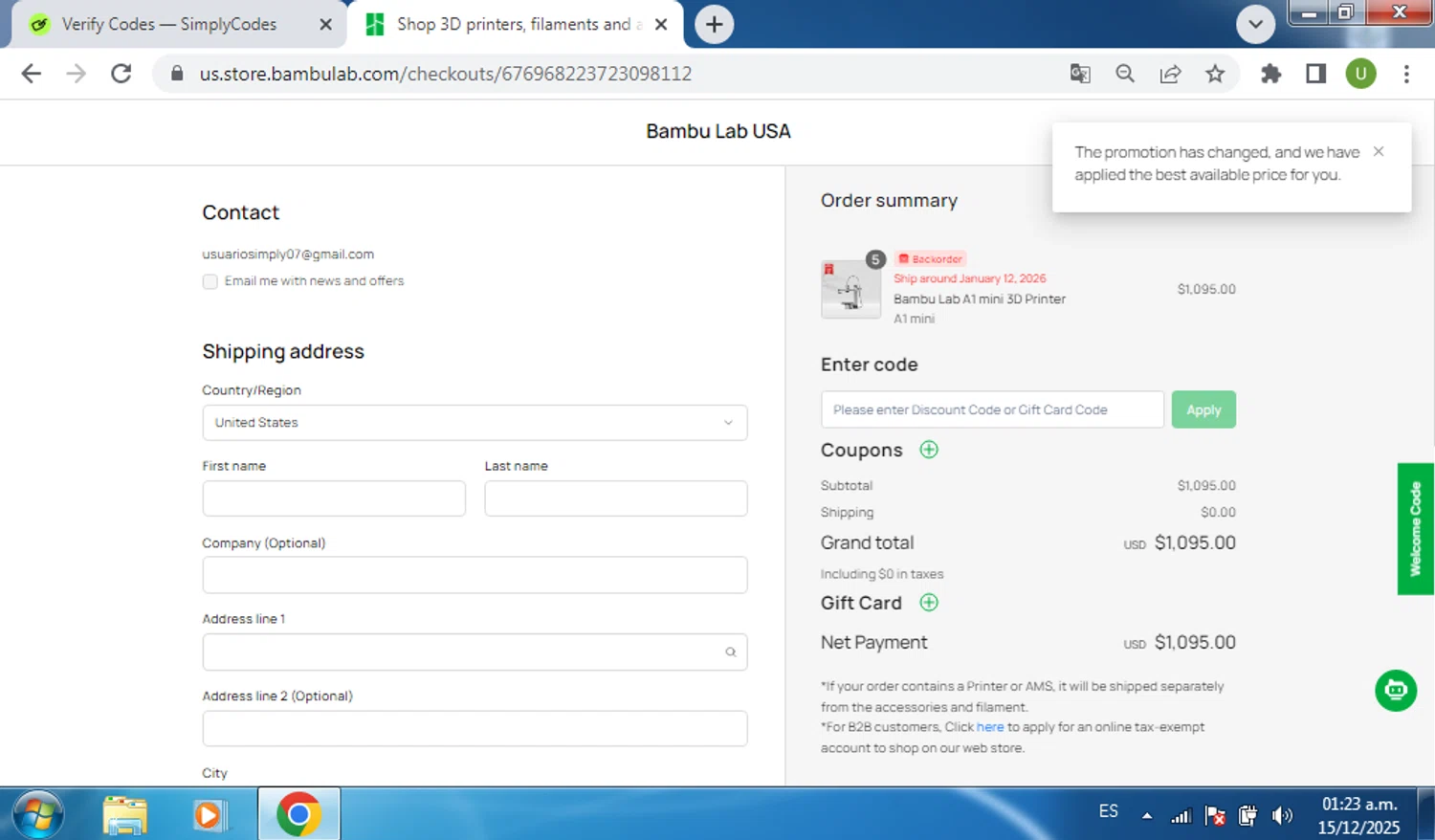The height and width of the screenshot is (840, 1435).
Task: Apply the discount code
Action: pyautogui.click(x=1203, y=409)
